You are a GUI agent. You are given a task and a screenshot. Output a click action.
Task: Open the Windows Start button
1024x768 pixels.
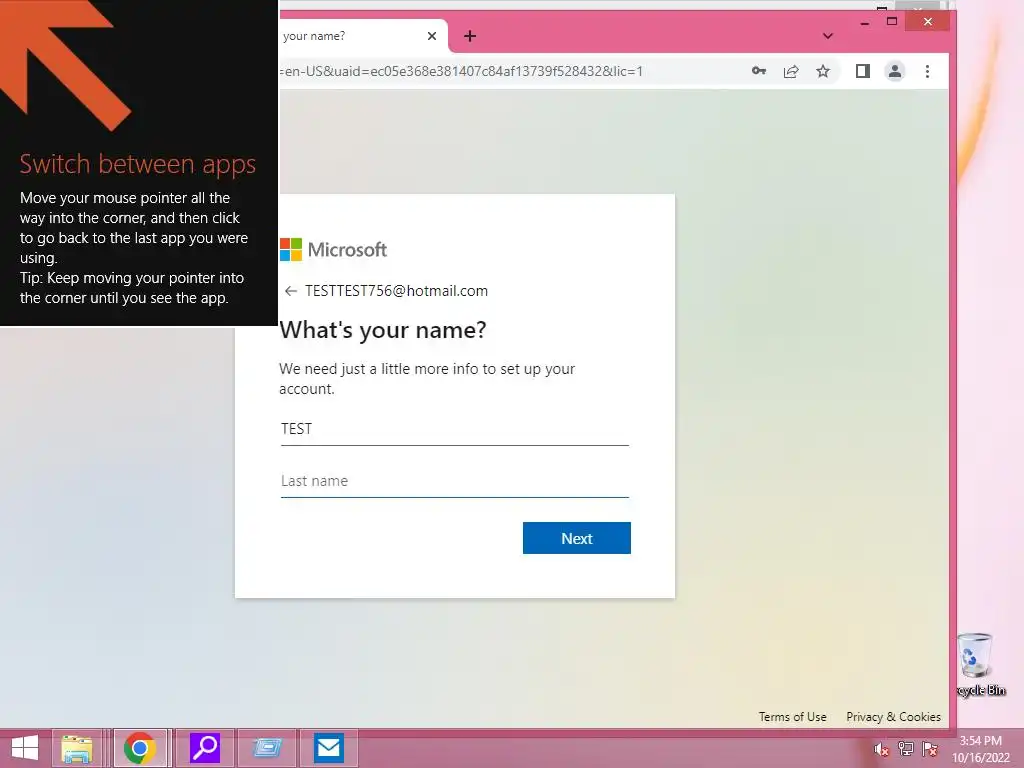[x=25, y=748]
